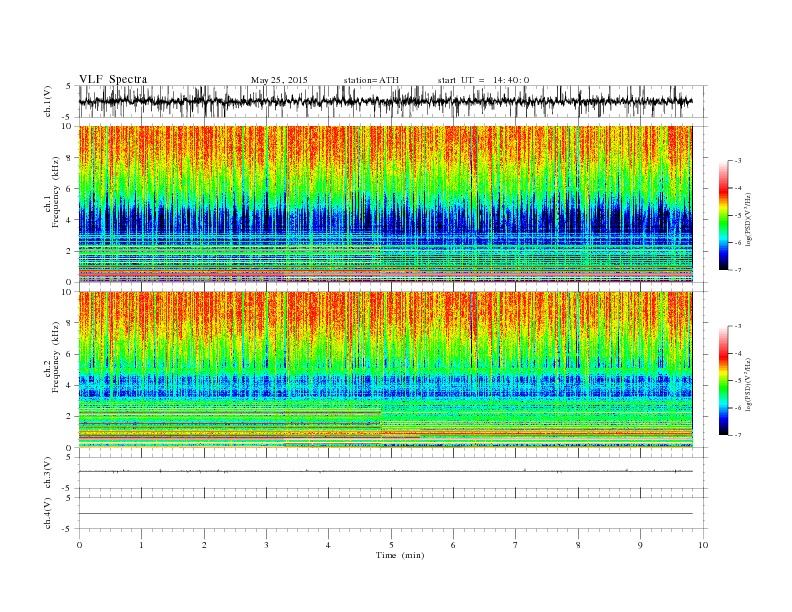This screenshot has width=792, height=612.
Task: Click inside the ch.2 spectrogram panel
Action: 386,370
